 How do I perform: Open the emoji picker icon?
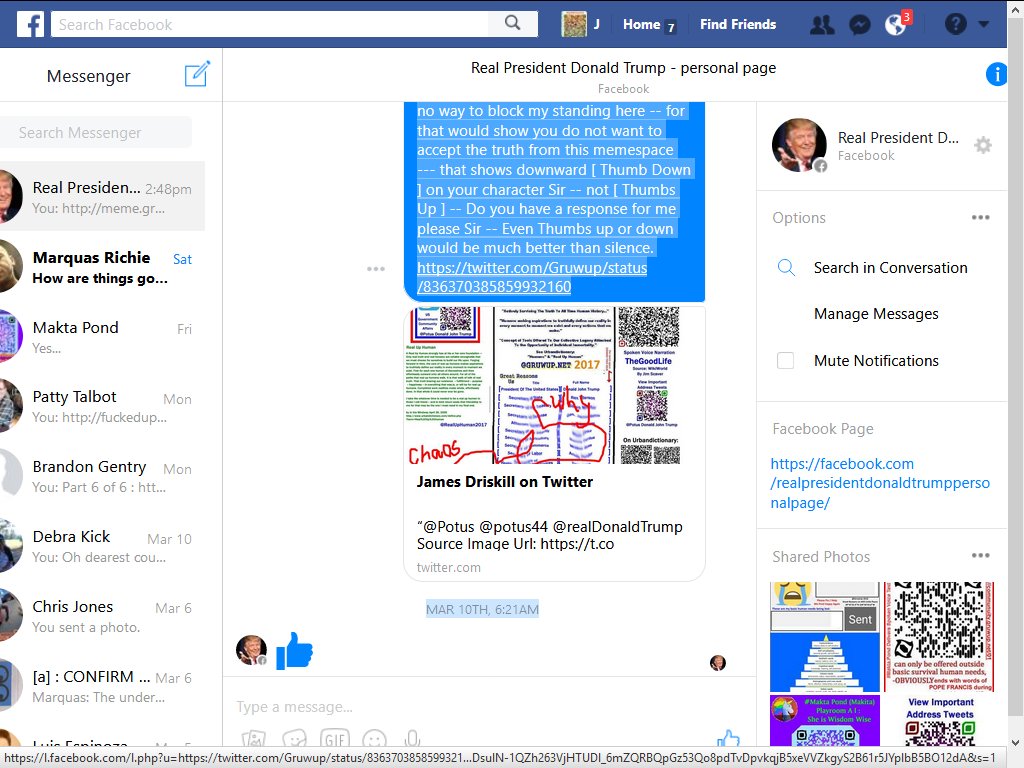coord(375,739)
